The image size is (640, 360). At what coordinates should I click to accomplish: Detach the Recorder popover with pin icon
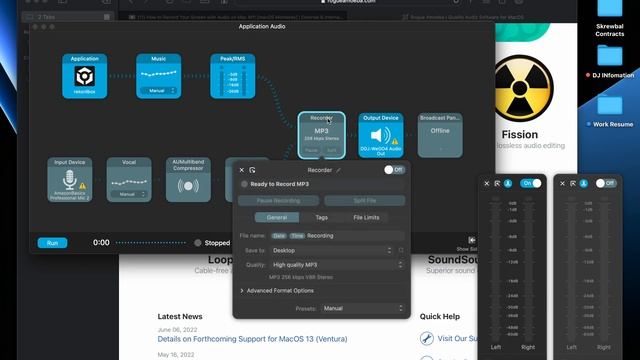(252, 170)
